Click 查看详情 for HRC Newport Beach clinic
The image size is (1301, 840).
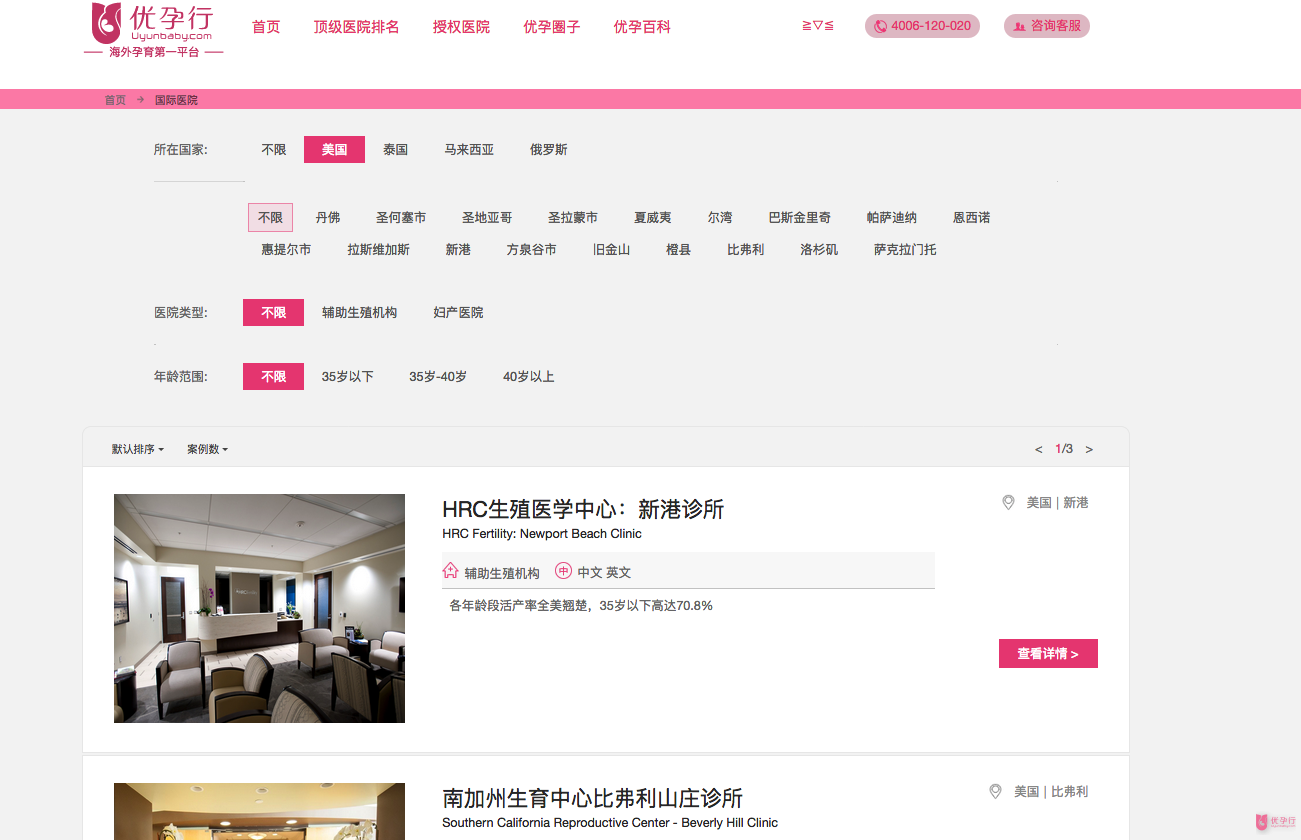(x=1048, y=654)
